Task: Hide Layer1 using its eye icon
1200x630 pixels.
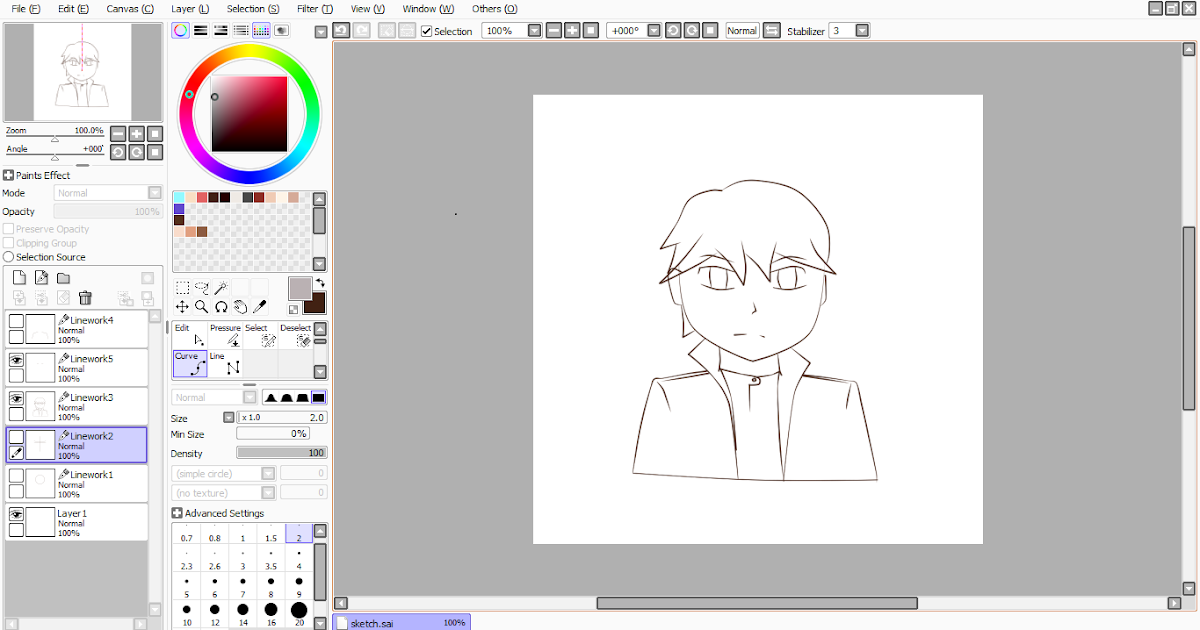Action: coord(16,514)
